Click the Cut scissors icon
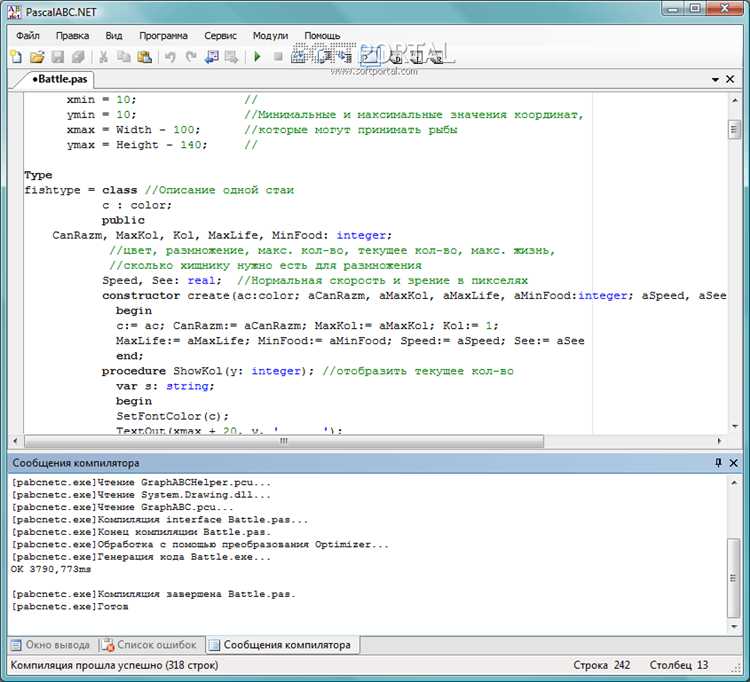 coord(103,57)
